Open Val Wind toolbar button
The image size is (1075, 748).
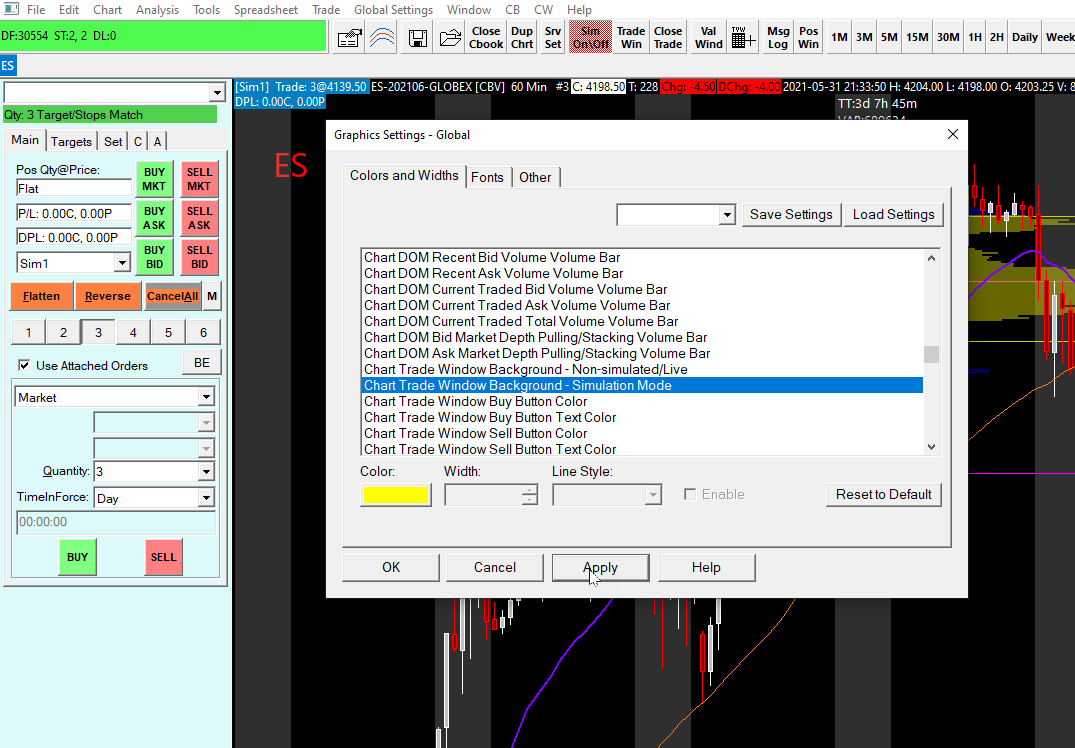click(x=708, y=38)
